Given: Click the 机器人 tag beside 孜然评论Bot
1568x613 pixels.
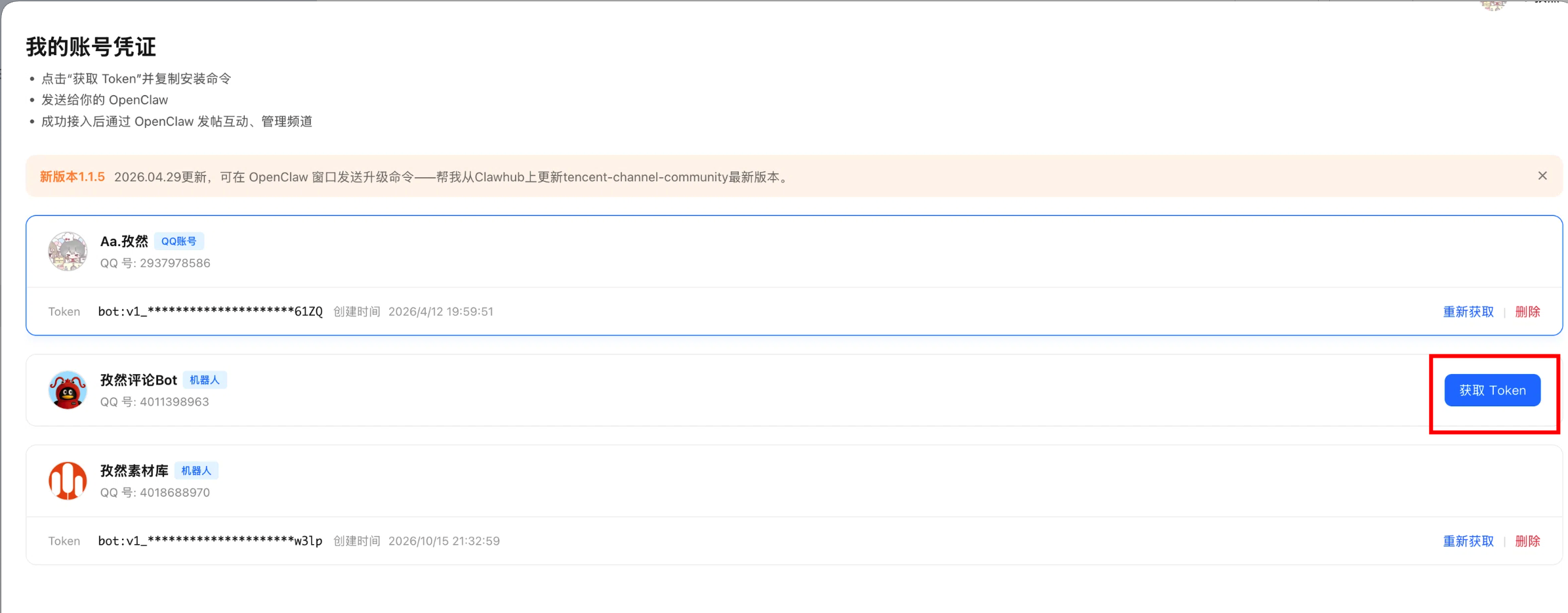Looking at the screenshot, I should [x=205, y=380].
